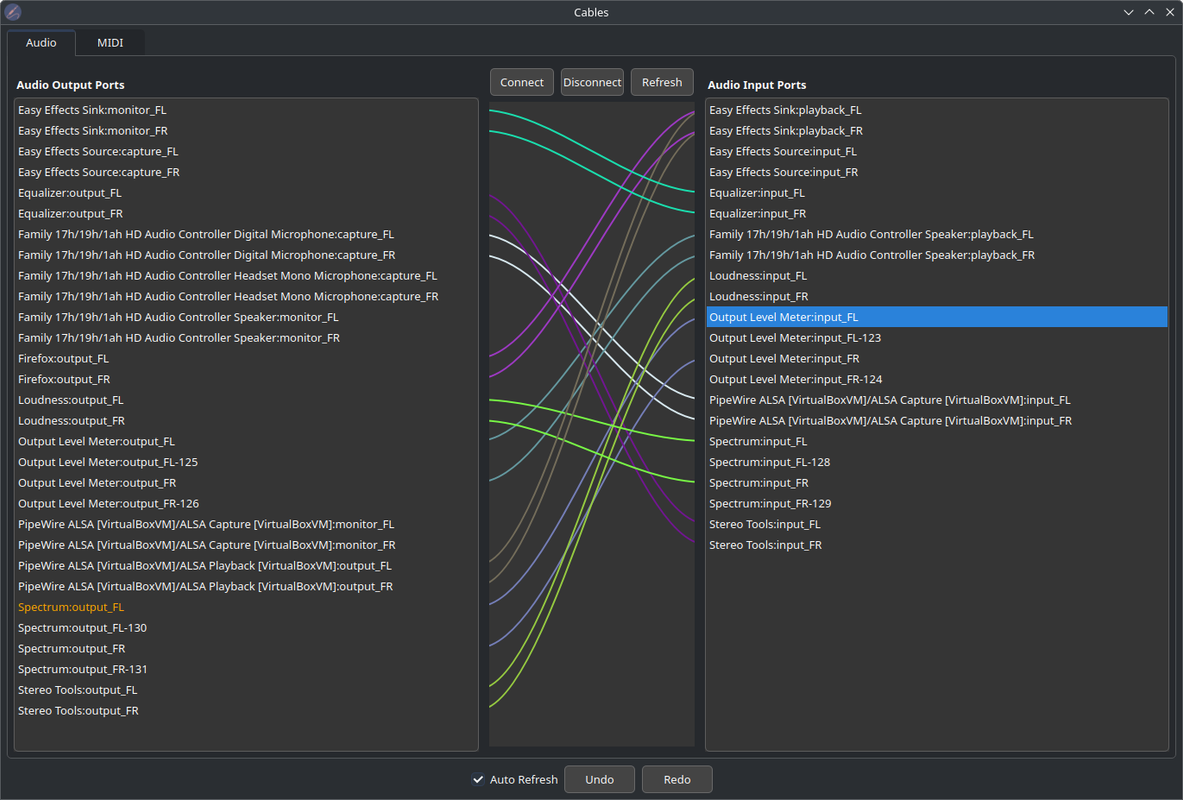The width and height of the screenshot is (1183, 800).
Task: Select Stereo Tools:output_FL port
Action: tap(246, 691)
